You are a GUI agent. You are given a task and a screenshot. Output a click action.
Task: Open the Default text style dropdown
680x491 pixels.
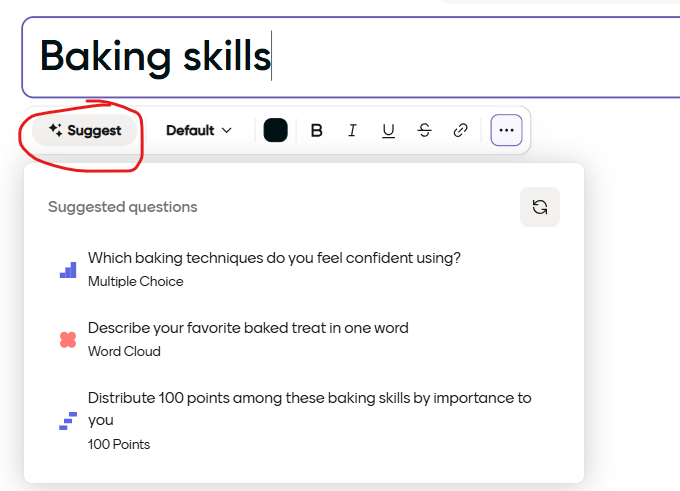pyautogui.click(x=198, y=130)
